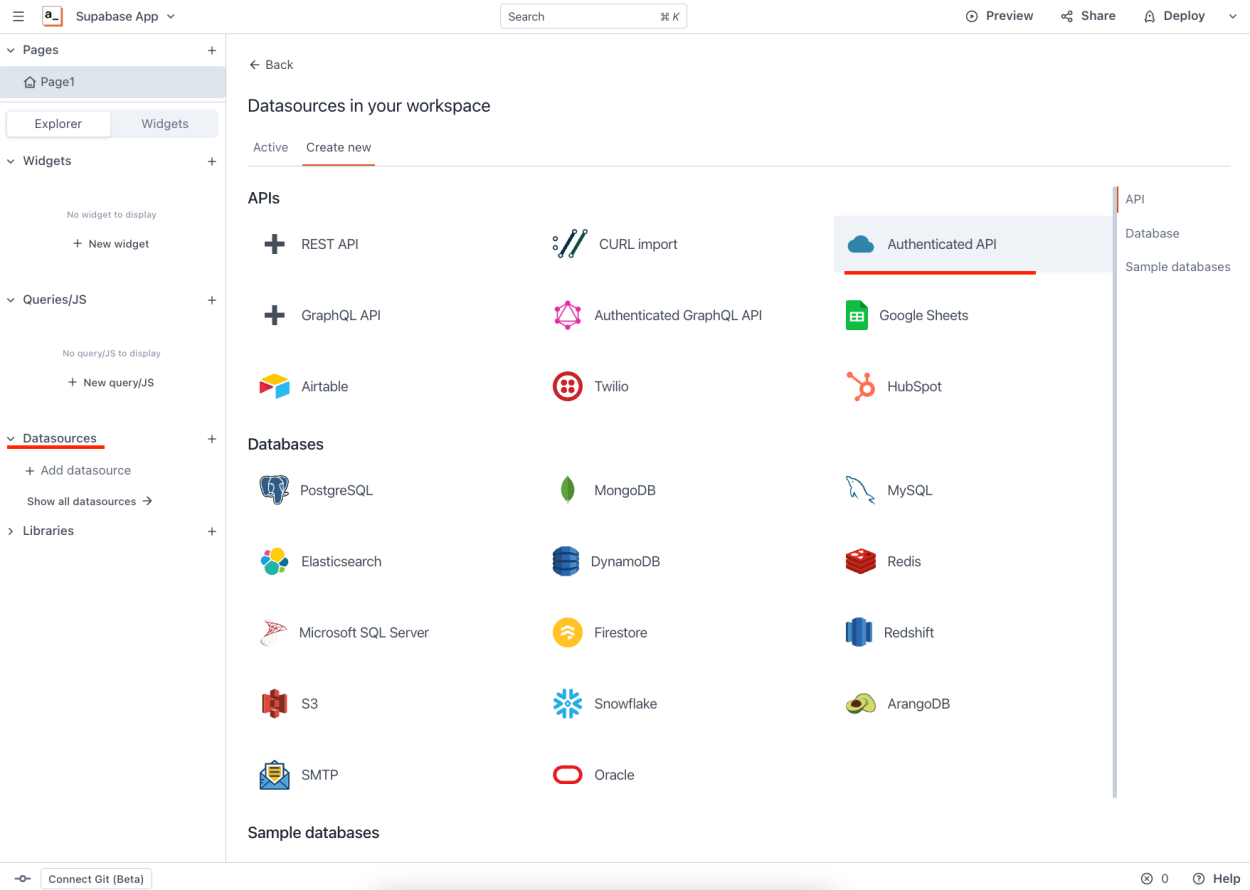
Task: Click the CURL import icon
Action: (x=567, y=243)
